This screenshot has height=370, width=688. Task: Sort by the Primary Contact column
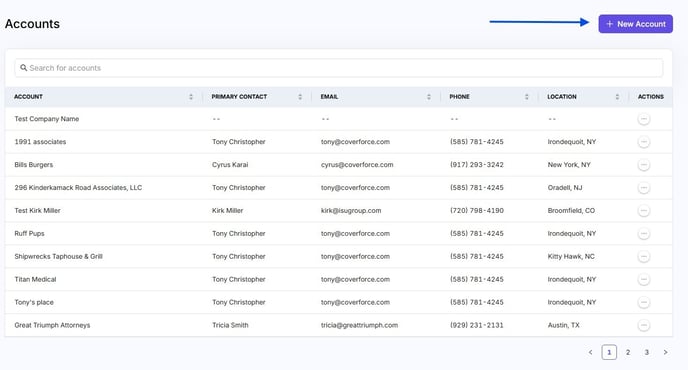[300, 97]
